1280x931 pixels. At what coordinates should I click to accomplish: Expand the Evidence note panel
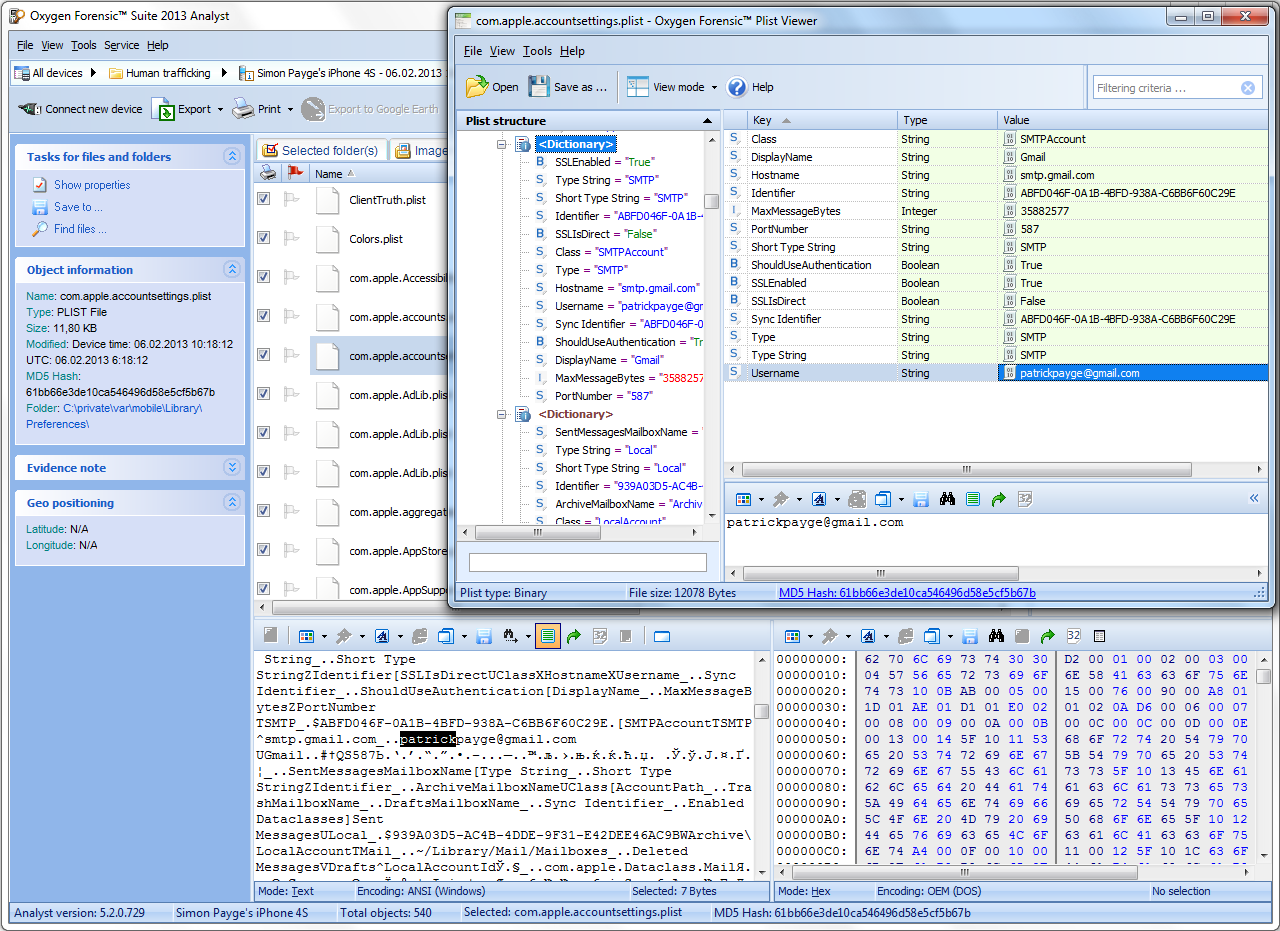tap(232, 467)
